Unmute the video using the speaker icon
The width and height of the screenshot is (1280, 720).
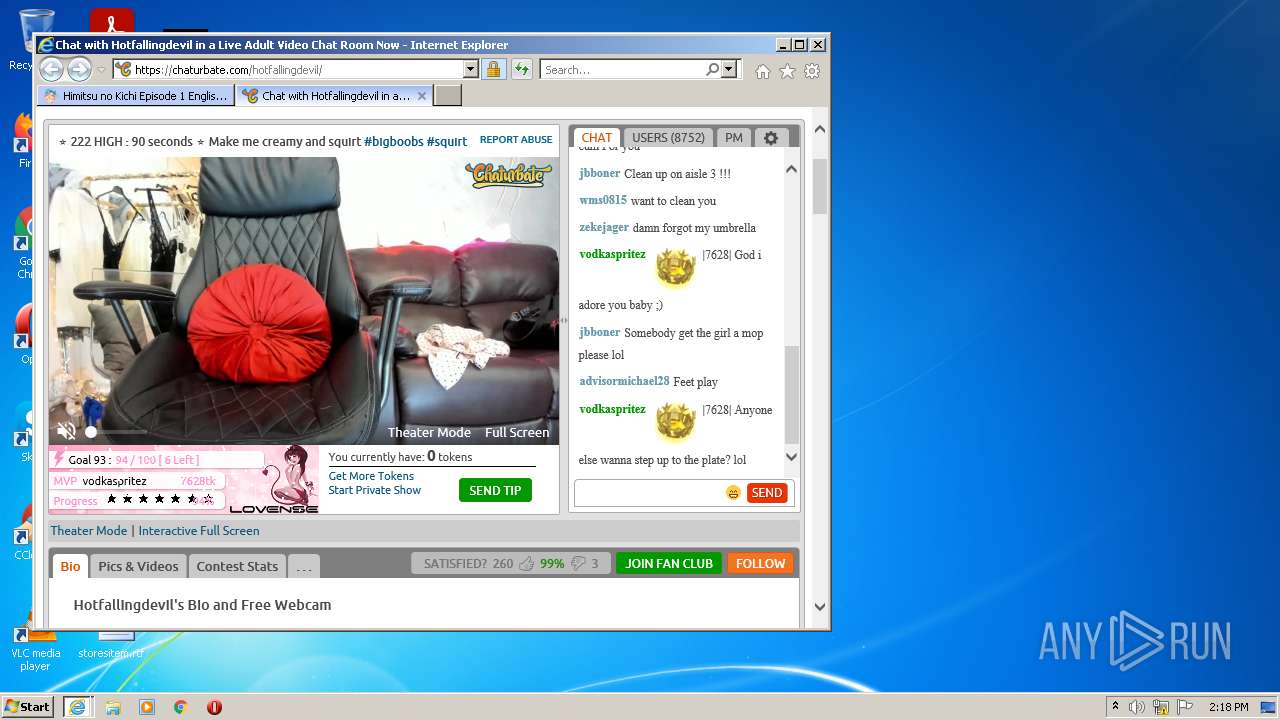tap(66, 432)
